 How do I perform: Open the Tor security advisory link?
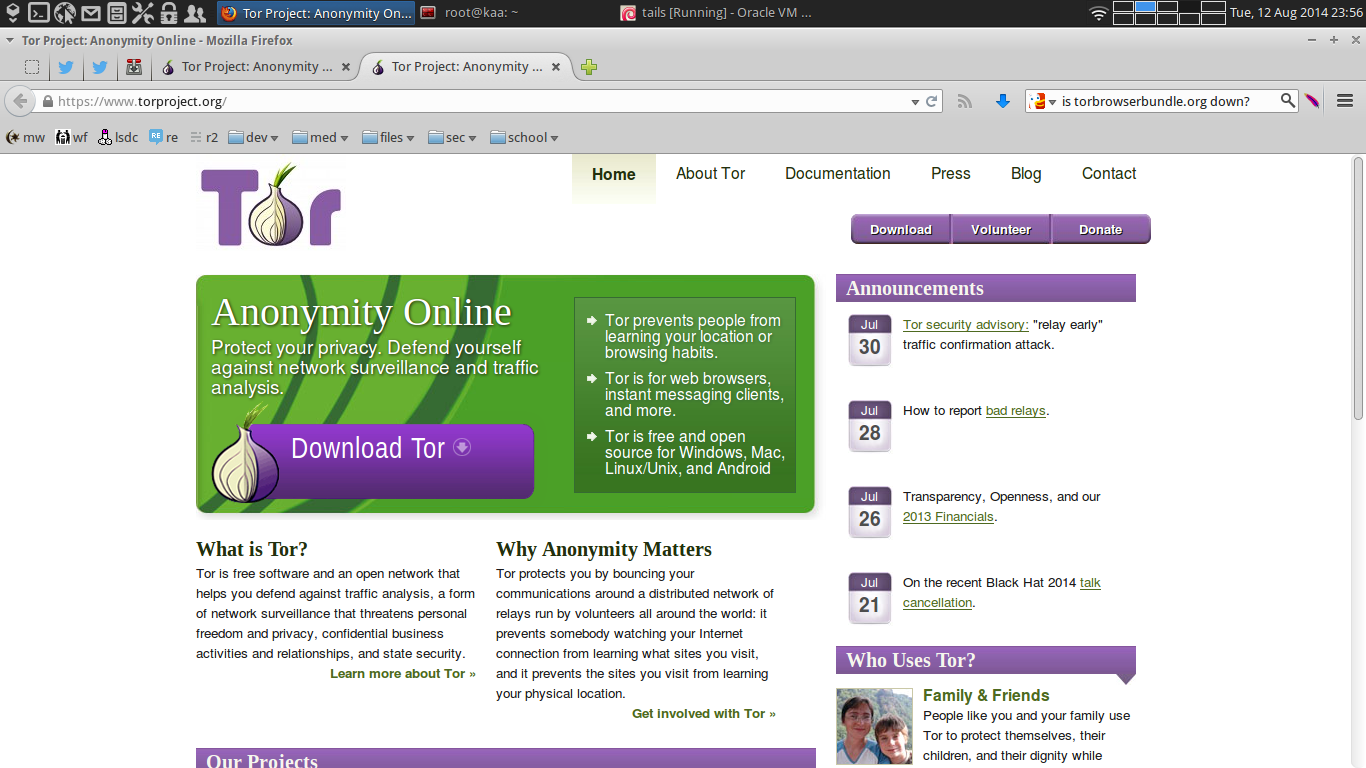click(x=966, y=325)
